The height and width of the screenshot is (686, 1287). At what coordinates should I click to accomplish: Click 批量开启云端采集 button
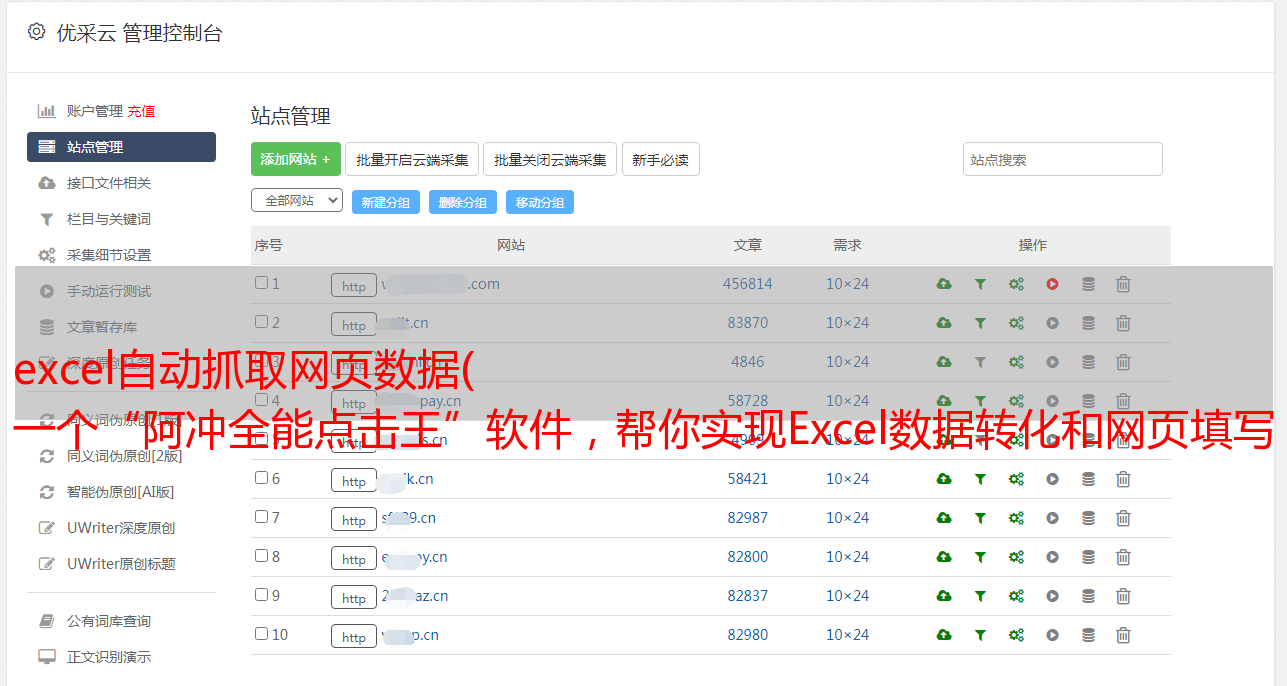point(412,159)
